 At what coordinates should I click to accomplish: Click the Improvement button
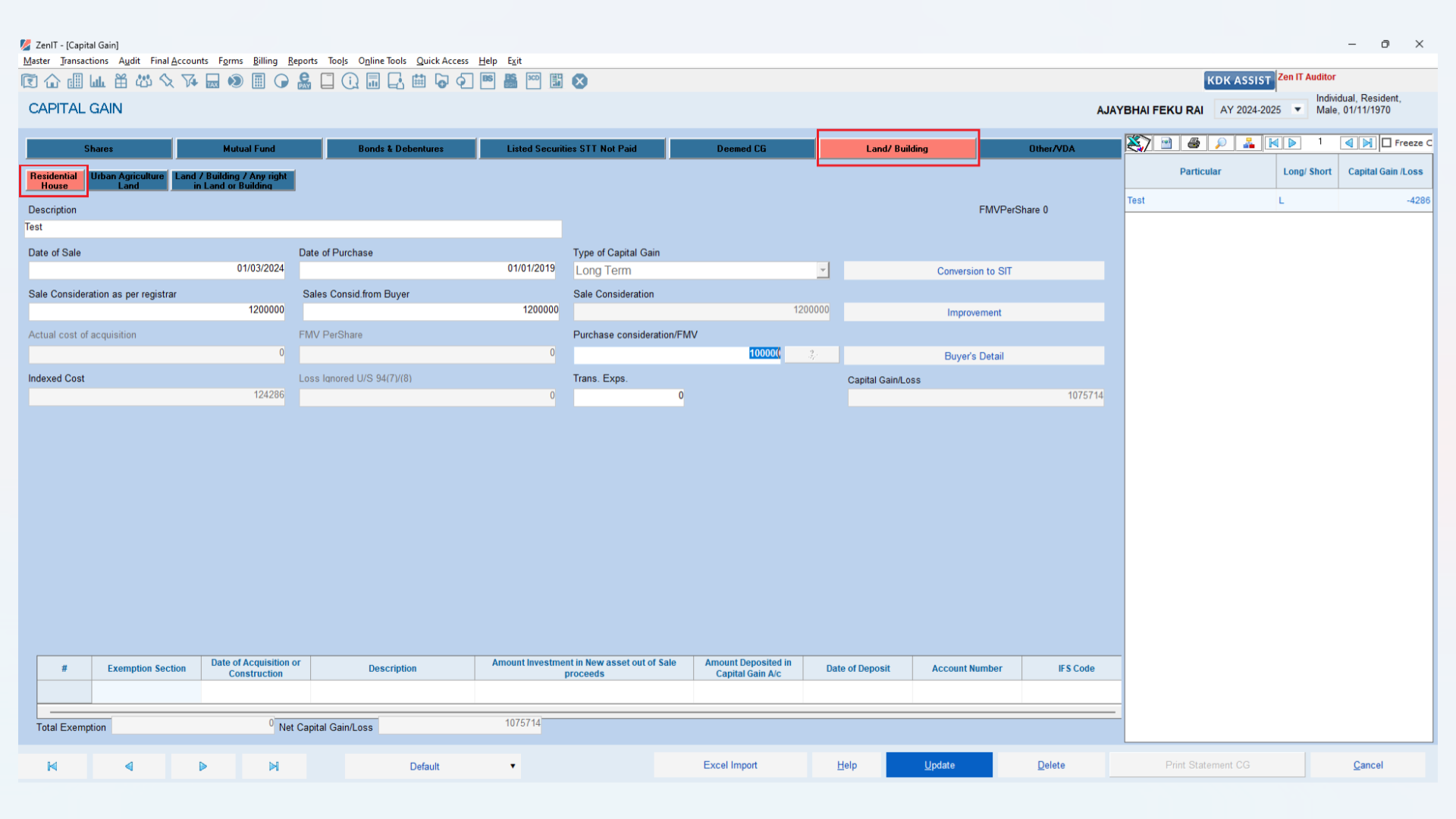[974, 312]
